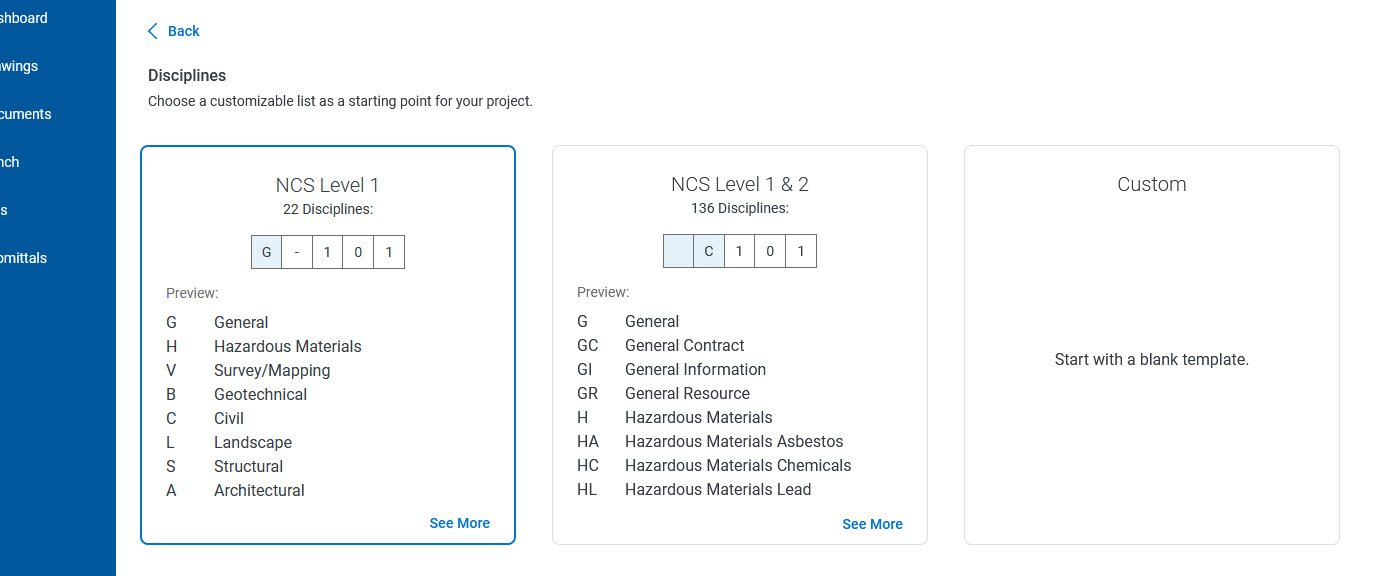
Task: Click the dash box in NCS Level 1 code
Action: click(x=297, y=252)
